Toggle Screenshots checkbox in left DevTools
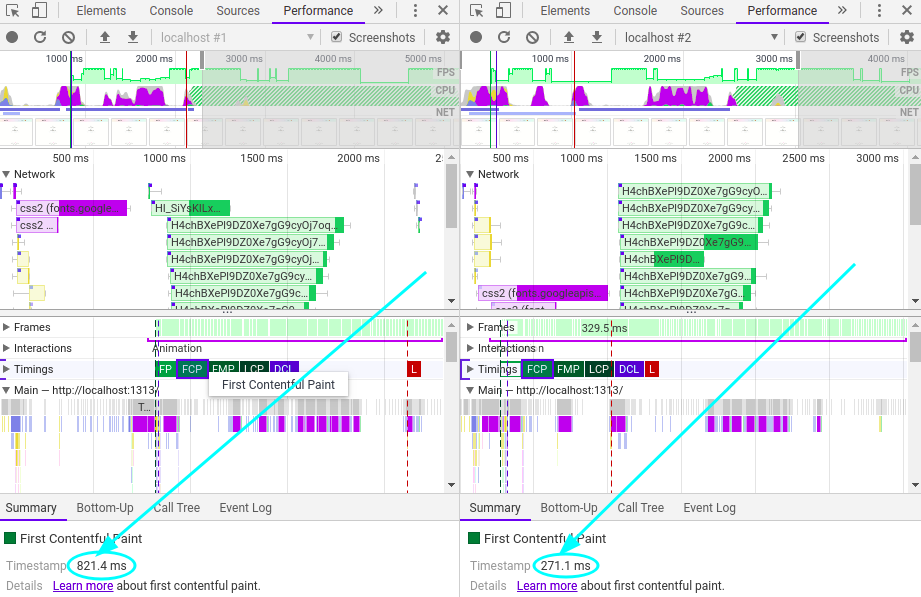Image resolution: width=921 pixels, height=597 pixels. (x=337, y=37)
